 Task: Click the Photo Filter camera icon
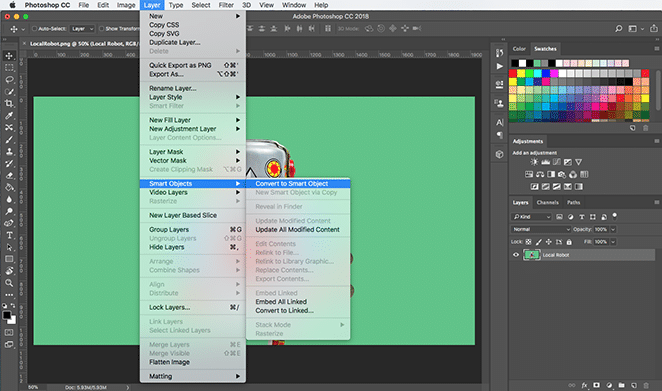[562, 174]
